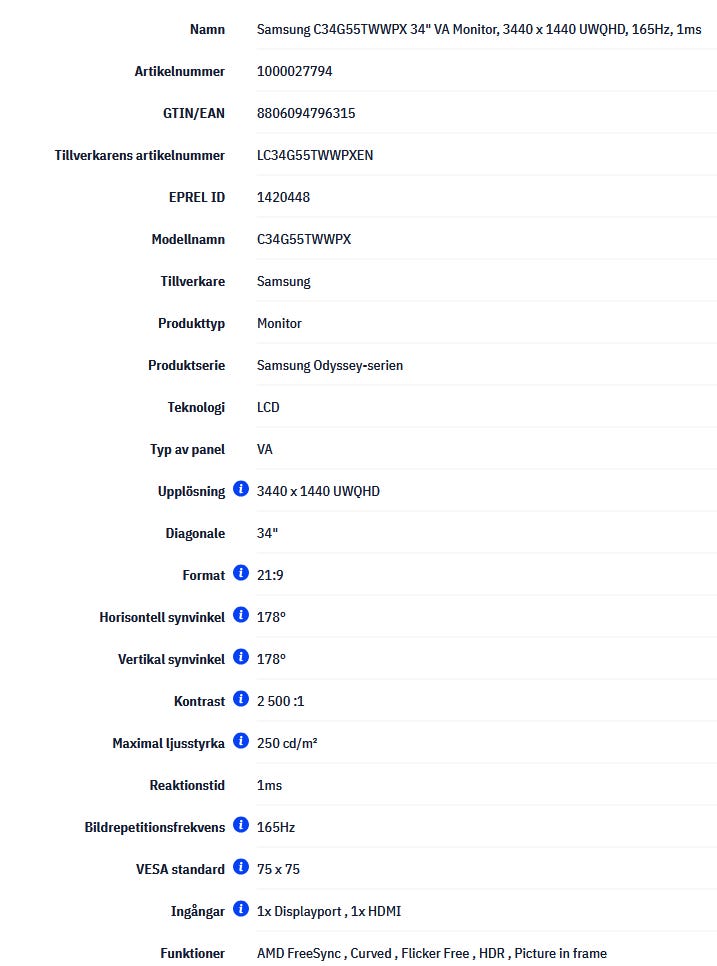The width and height of the screenshot is (717, 966).
Task: Open info icon next to Ingångar
Action: click(241, 908)
